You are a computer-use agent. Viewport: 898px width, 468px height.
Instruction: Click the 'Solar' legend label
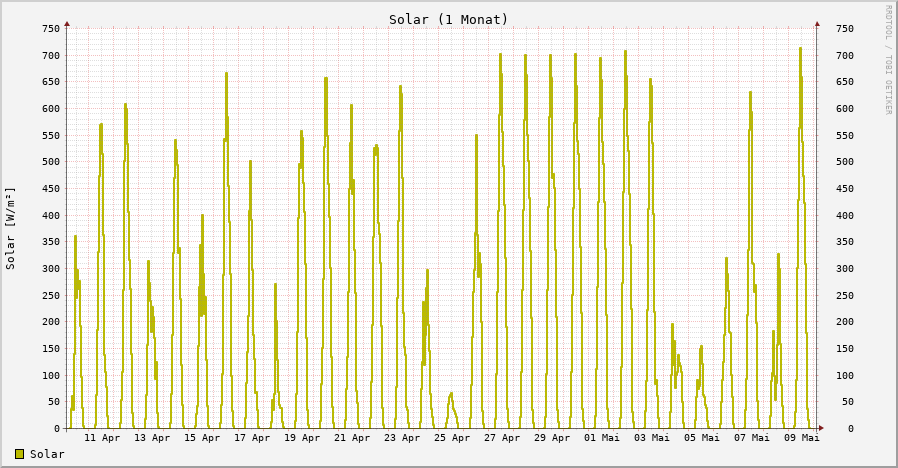coord(47,454)
